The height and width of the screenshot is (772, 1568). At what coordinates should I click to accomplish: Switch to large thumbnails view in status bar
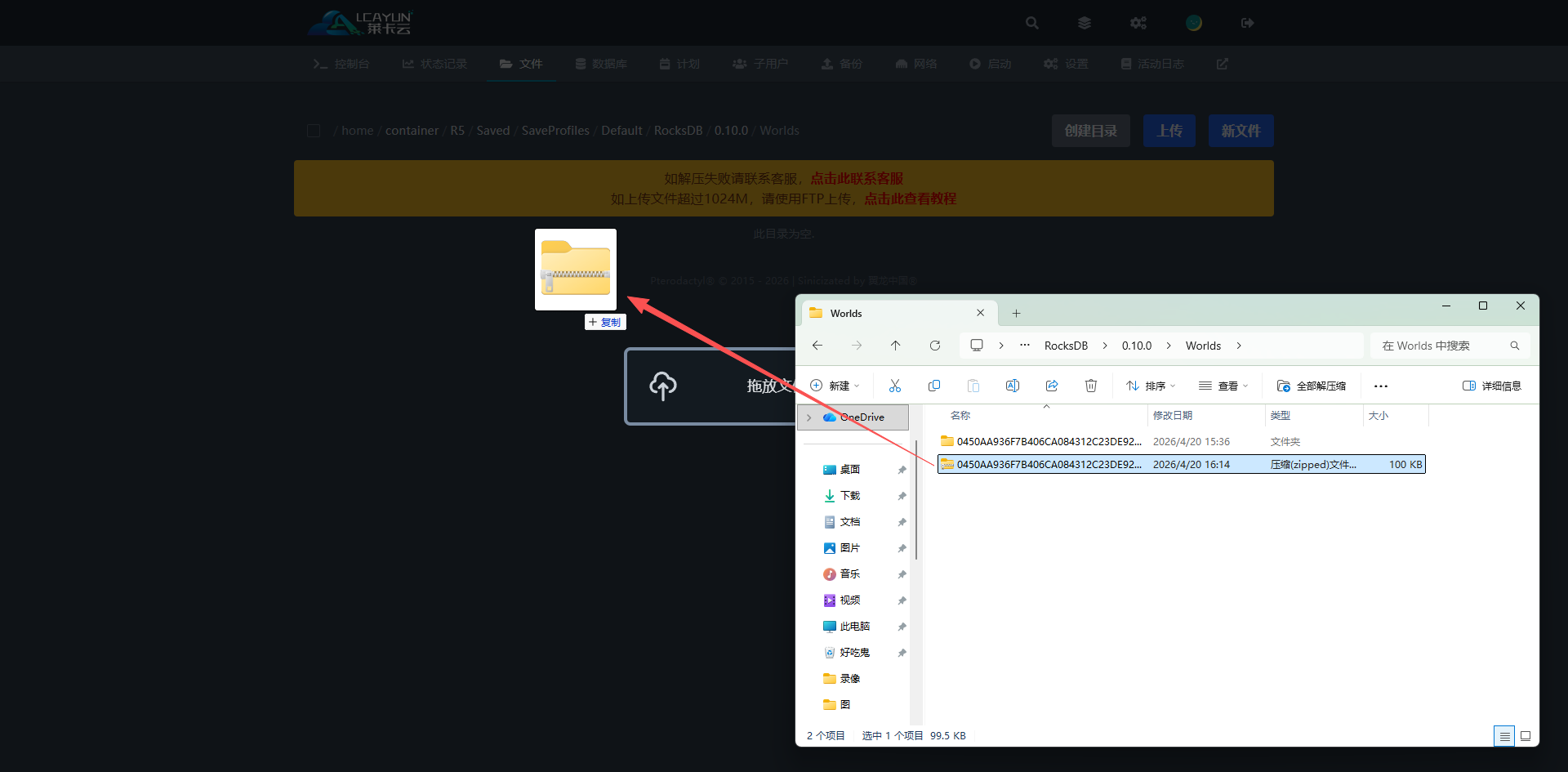1526,736
